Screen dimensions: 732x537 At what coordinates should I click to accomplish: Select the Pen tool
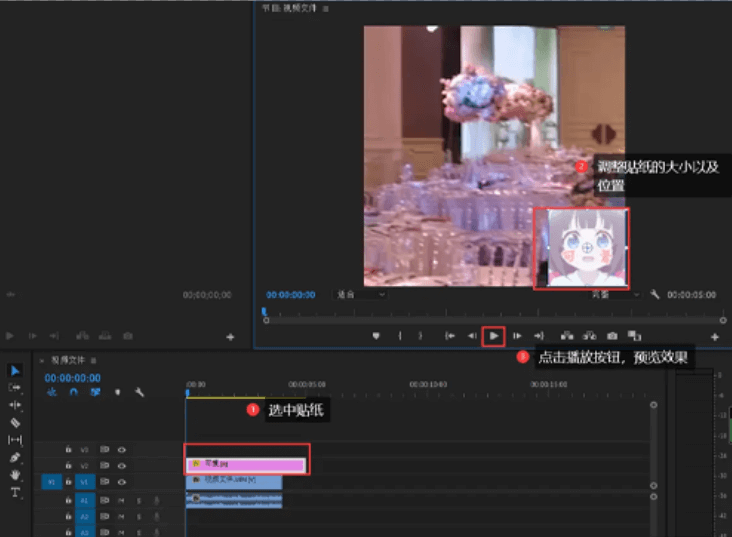(x=15, y=457)
